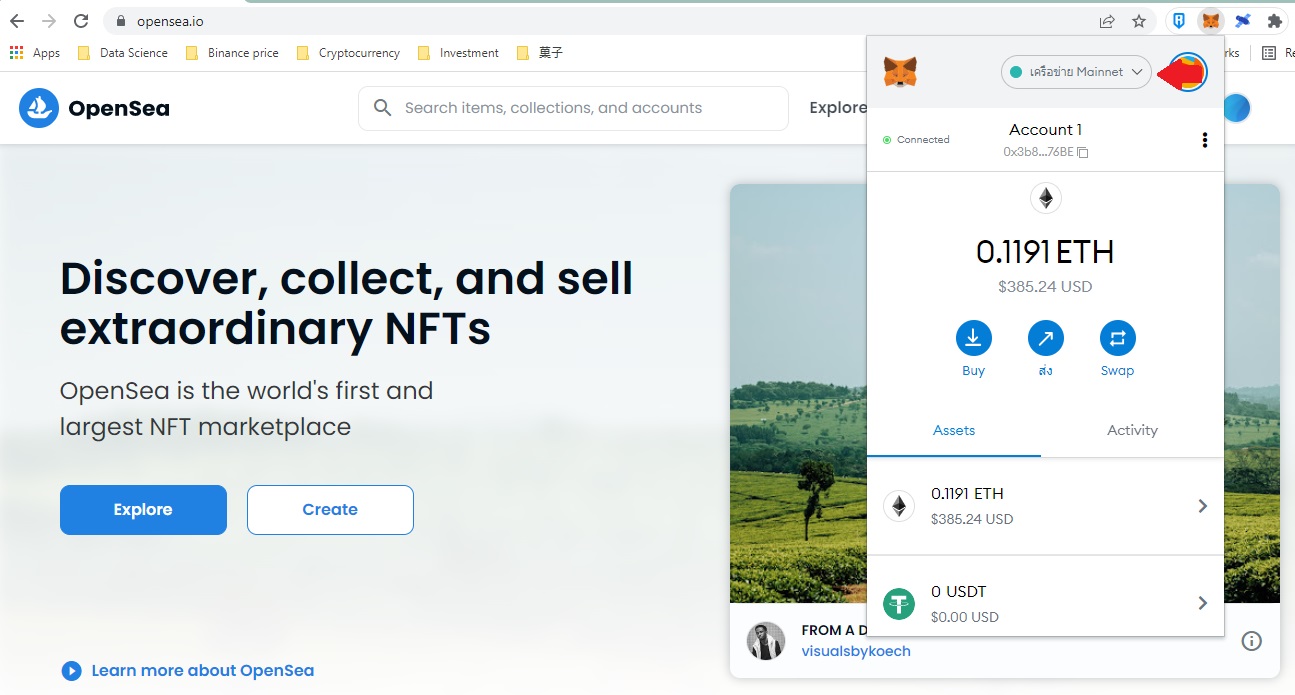Open the visualsbykoech creator link

pos(856,651)
